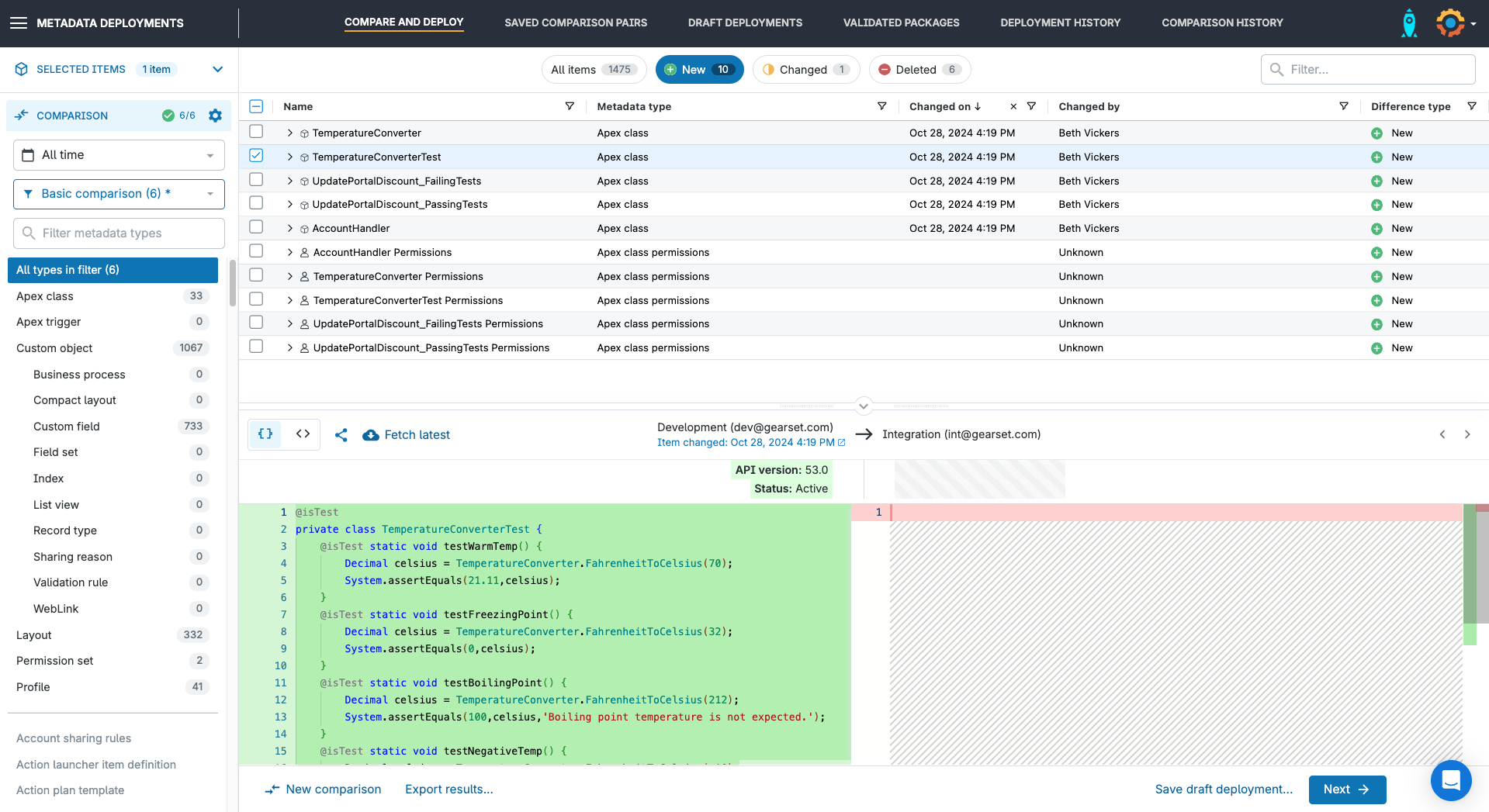Screen dimensions: 1489x812
Task: Click the Next button
Action: (1346, 790)
